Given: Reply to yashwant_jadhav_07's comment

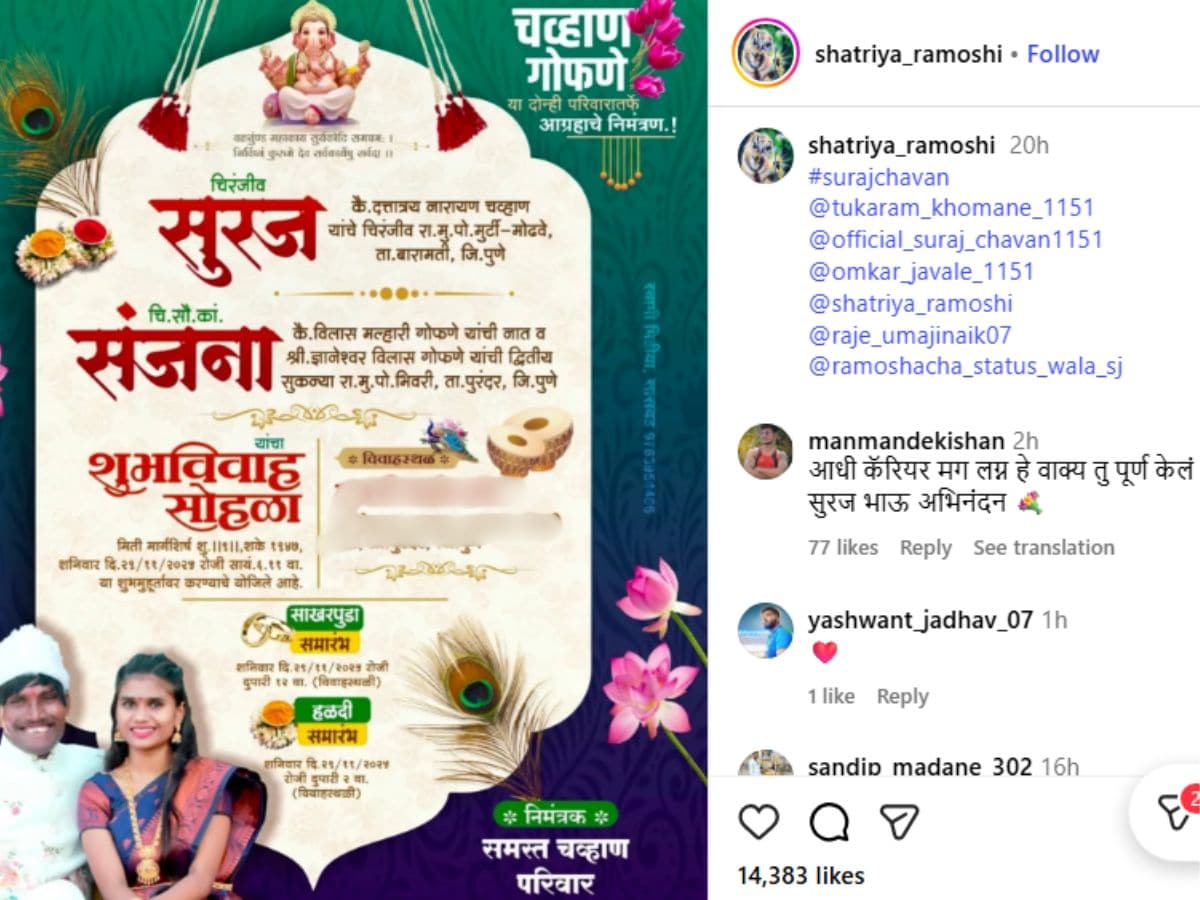Looking at the screenshot, I should pos(902,697).
